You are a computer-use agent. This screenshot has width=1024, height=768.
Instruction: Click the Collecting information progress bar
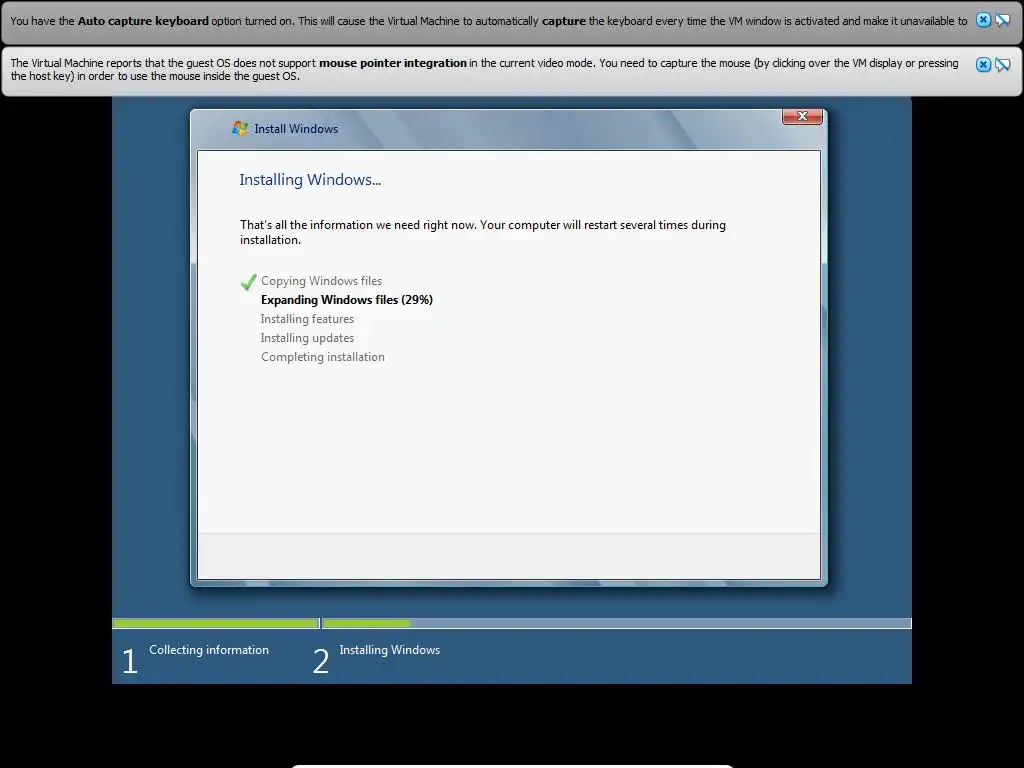(x=216, y=624)
